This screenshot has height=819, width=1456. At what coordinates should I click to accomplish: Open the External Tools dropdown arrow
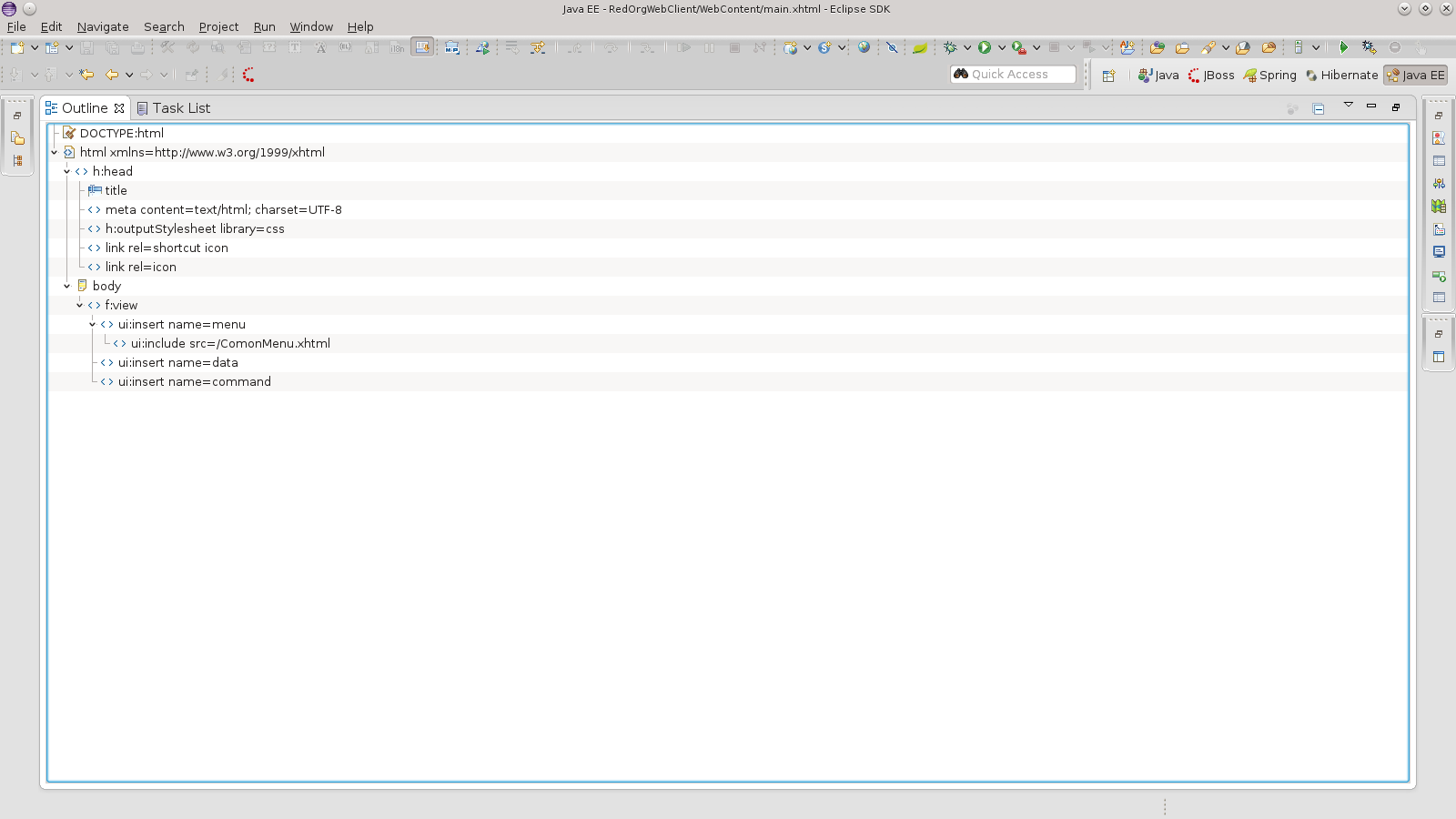1036,47
